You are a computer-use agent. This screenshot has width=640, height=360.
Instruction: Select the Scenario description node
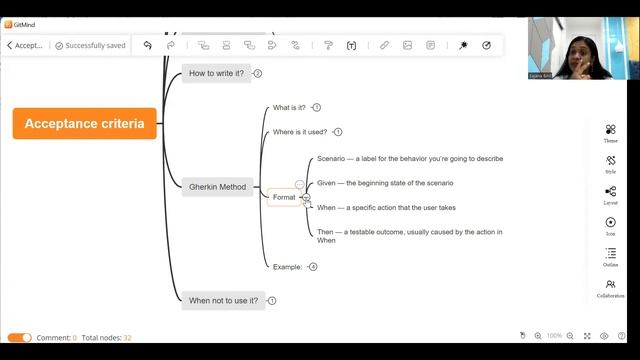coord(410,159)
